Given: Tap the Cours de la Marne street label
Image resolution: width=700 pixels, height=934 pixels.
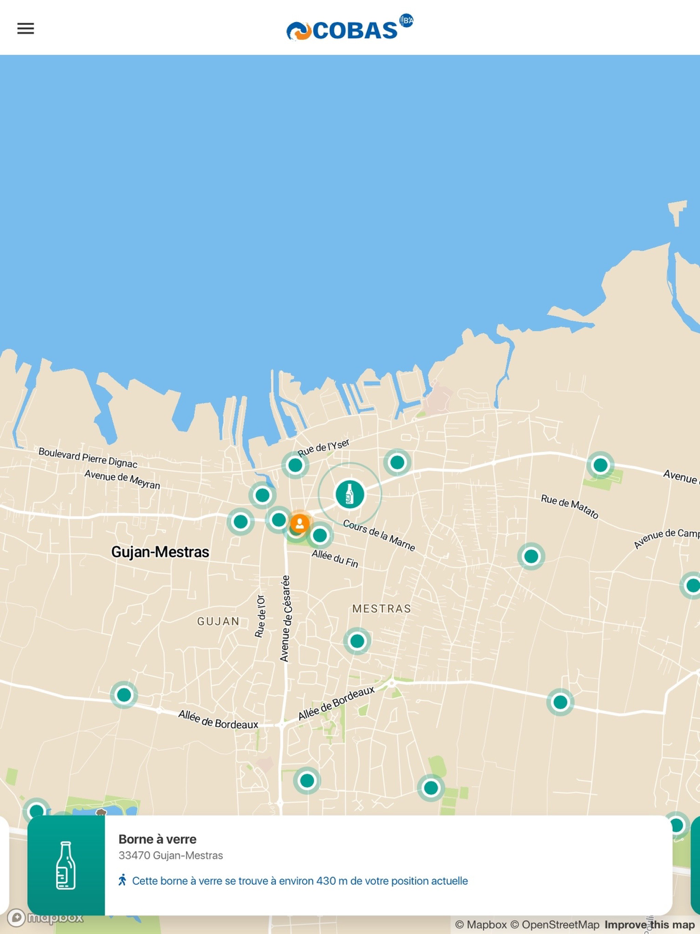Looking at the screenshot, I should pos(379,535).
